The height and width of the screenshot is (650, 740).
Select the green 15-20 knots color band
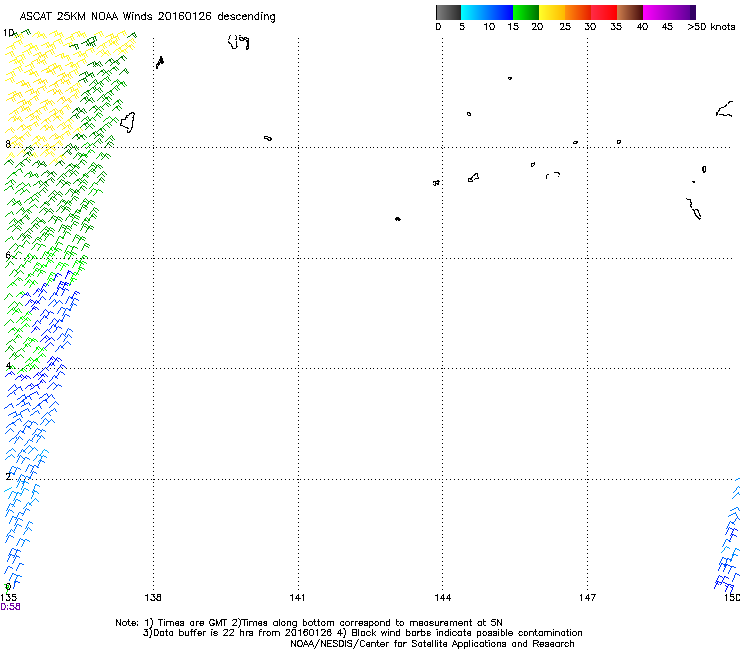(x=526, y=12)
